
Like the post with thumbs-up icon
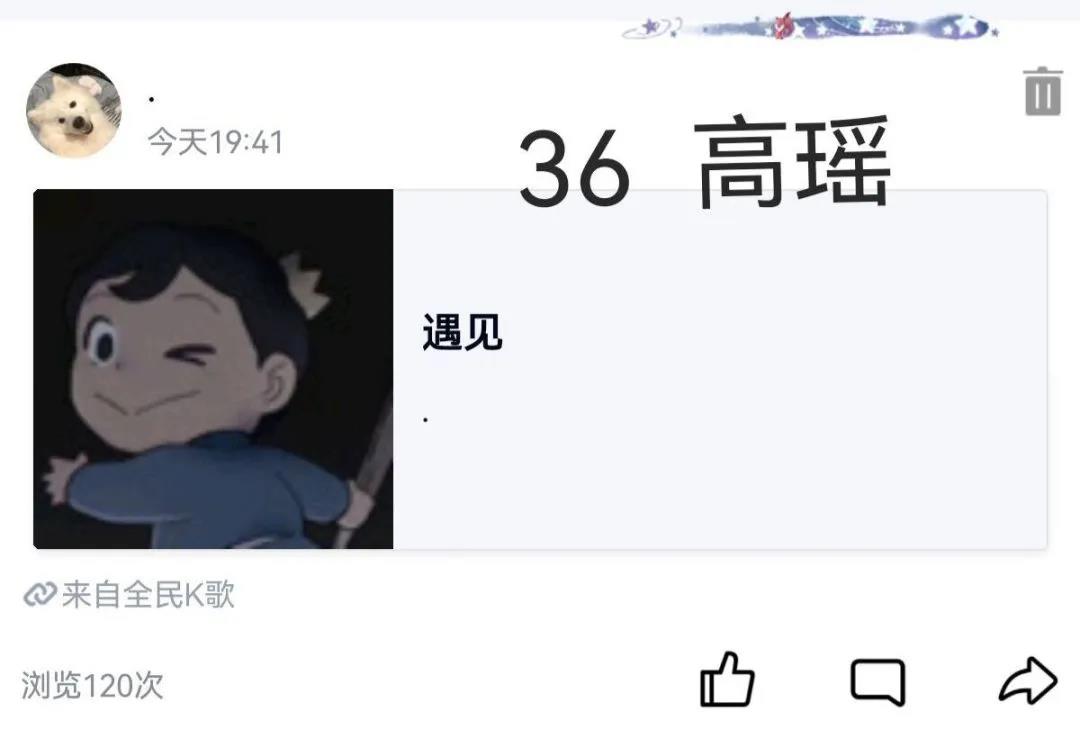[x=727, y=679]
